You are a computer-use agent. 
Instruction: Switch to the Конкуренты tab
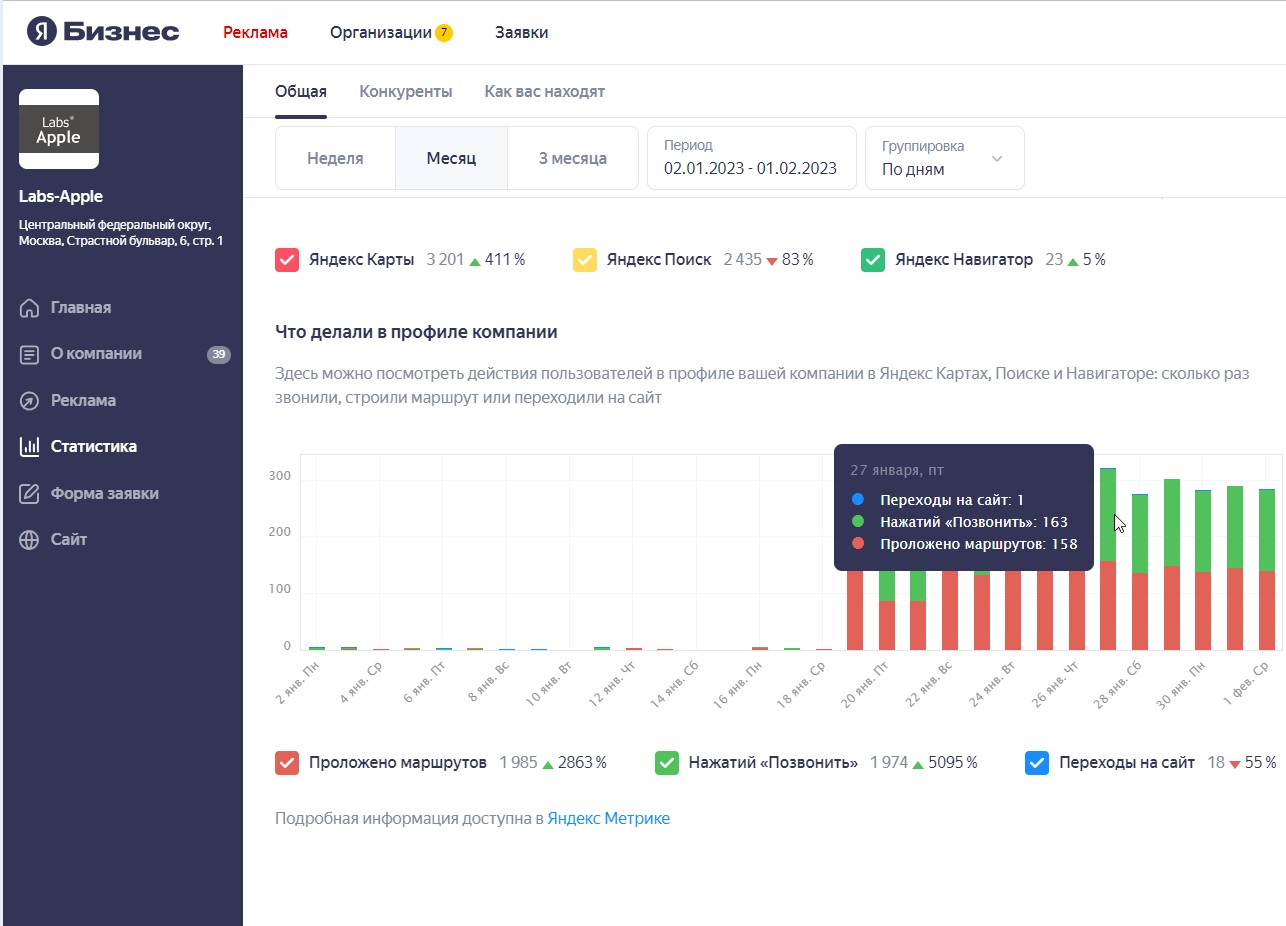click(x=405, y=92)
